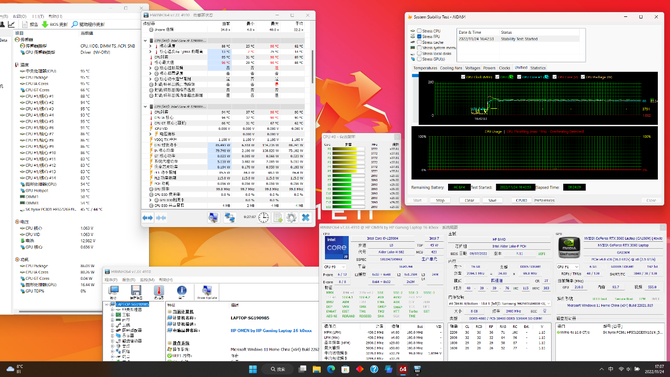The width and height of the screenshot is (670, 377).
Task: Expand the 主板 node in HWiNFO tree
Action: [x=113, y=315]
